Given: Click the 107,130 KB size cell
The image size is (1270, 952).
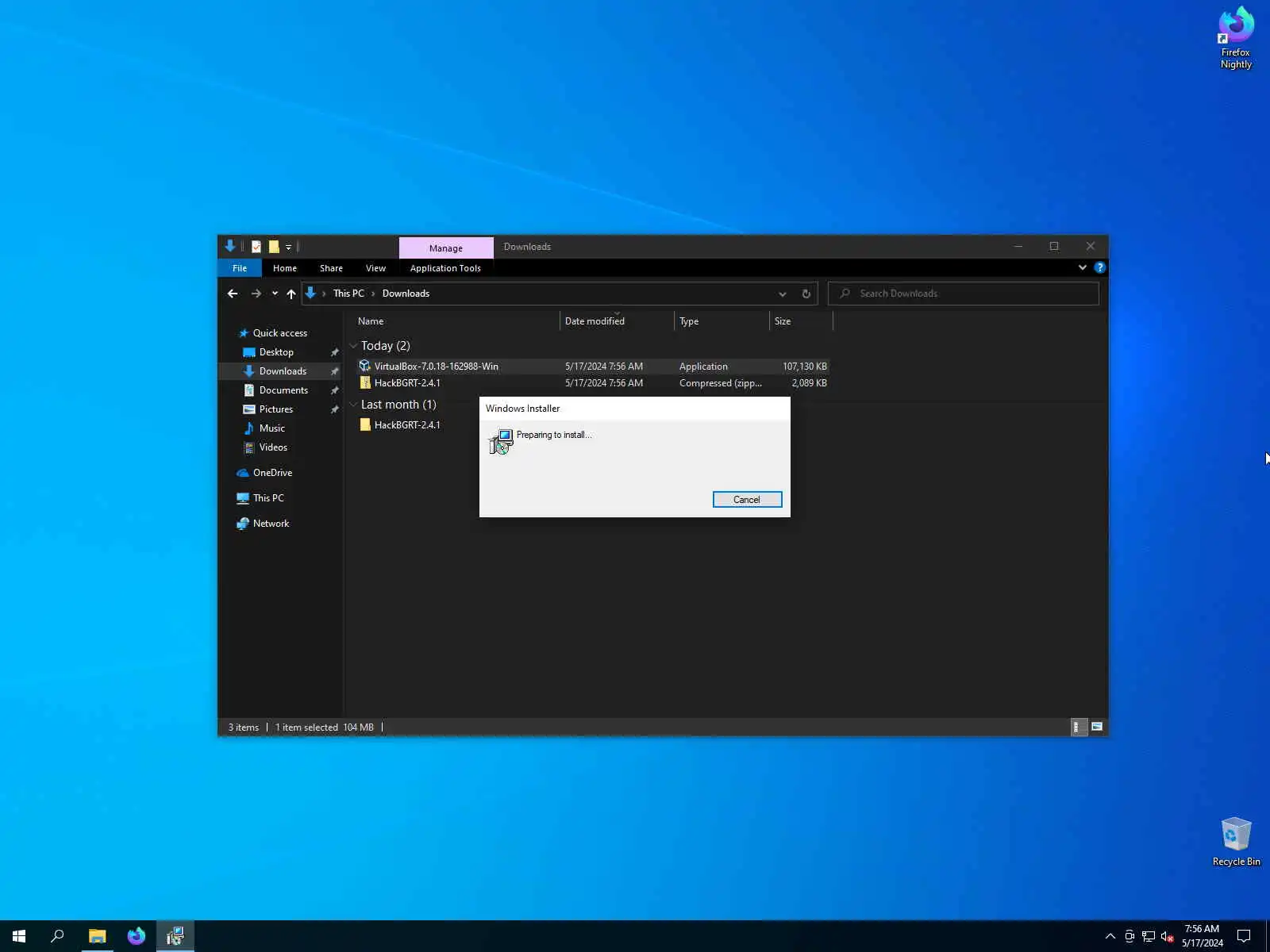Looking at the screenshot, I should [804, 367].
